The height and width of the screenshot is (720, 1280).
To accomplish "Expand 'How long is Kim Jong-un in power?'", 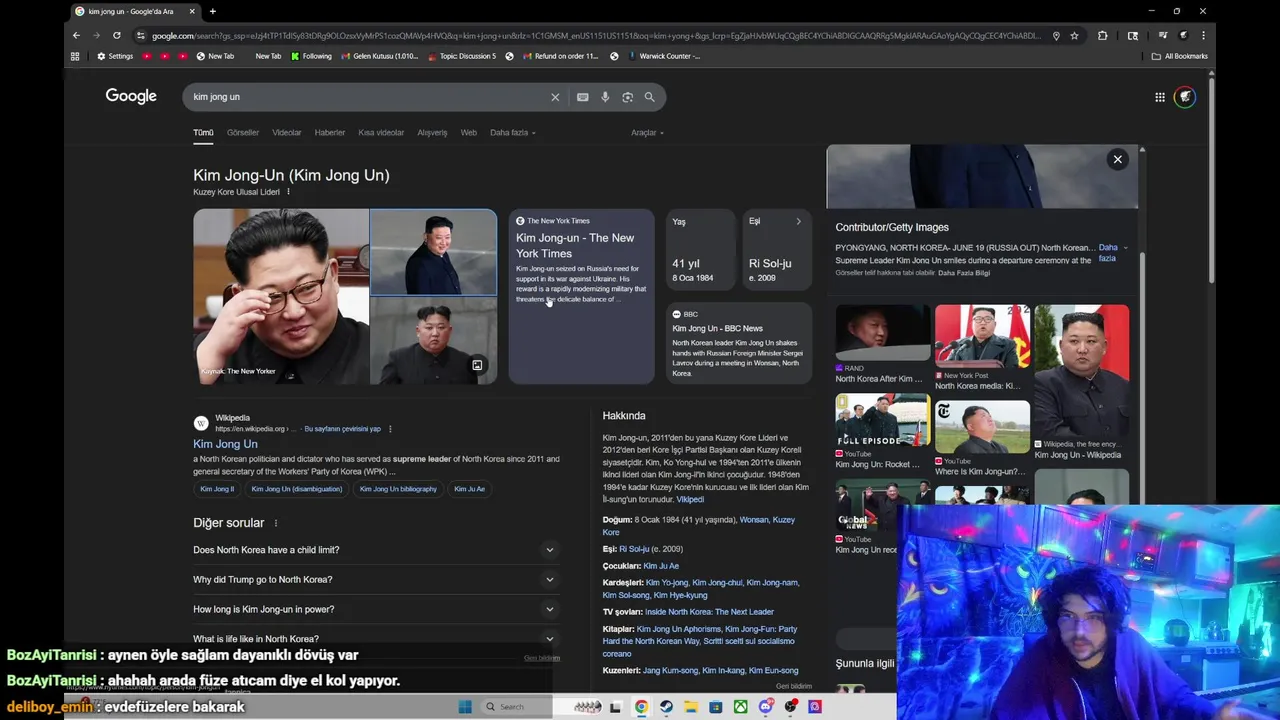I will coord(374,609).
